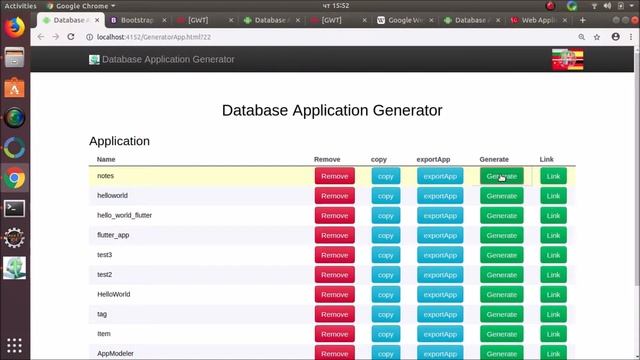Export the tag application
The width and height of the screenshot is (640, 360).
(x=440, y=314)
